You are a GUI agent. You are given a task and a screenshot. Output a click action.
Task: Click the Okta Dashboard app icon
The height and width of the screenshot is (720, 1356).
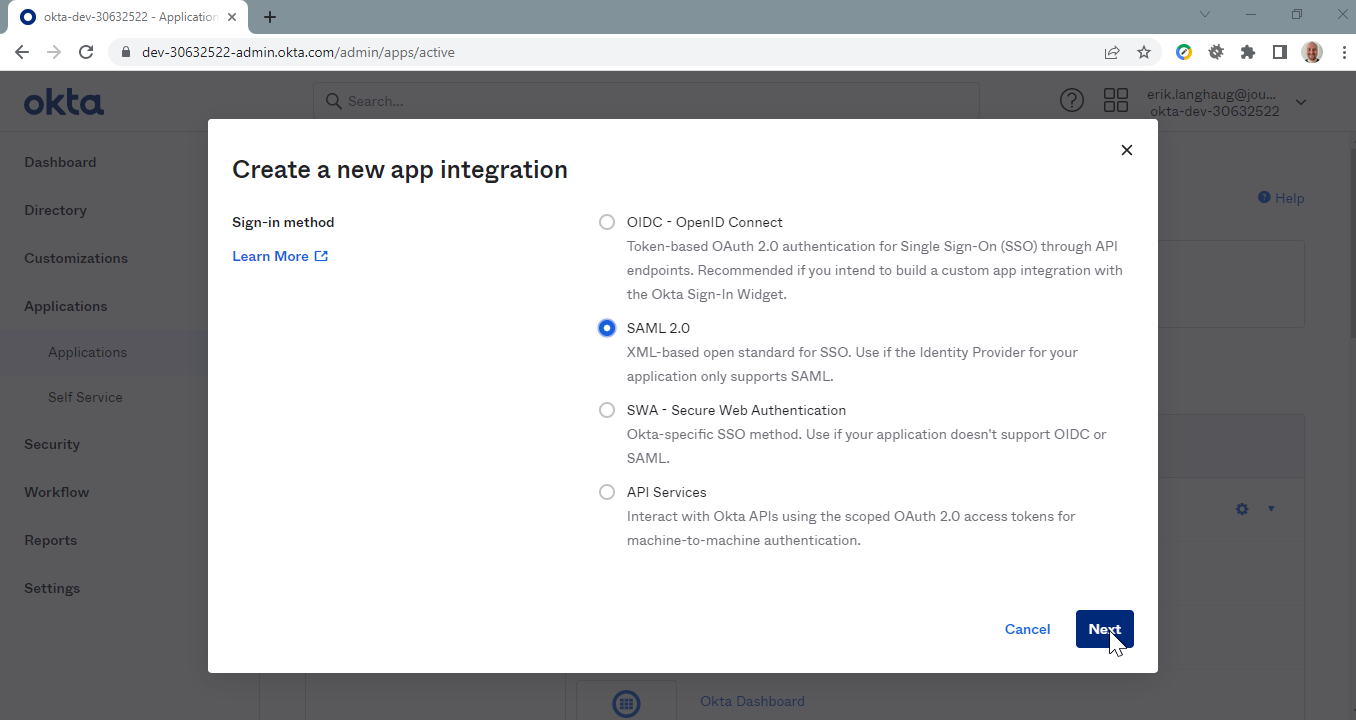pyautogui.click(x=627, y=703)
